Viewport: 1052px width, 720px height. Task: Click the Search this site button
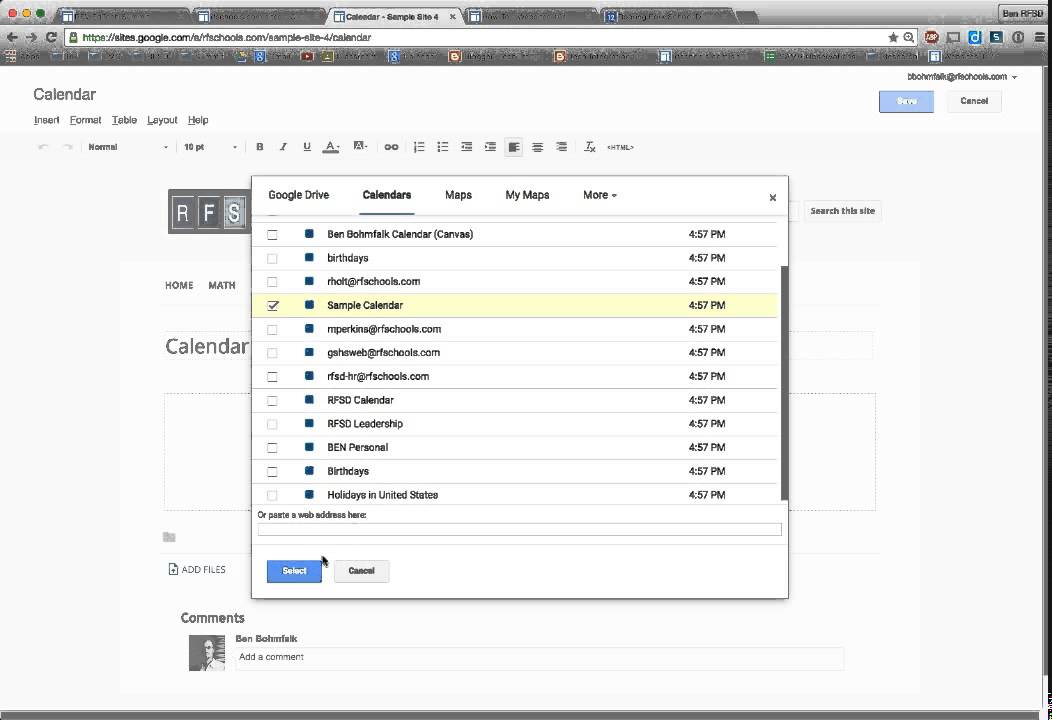click(843, 211)
